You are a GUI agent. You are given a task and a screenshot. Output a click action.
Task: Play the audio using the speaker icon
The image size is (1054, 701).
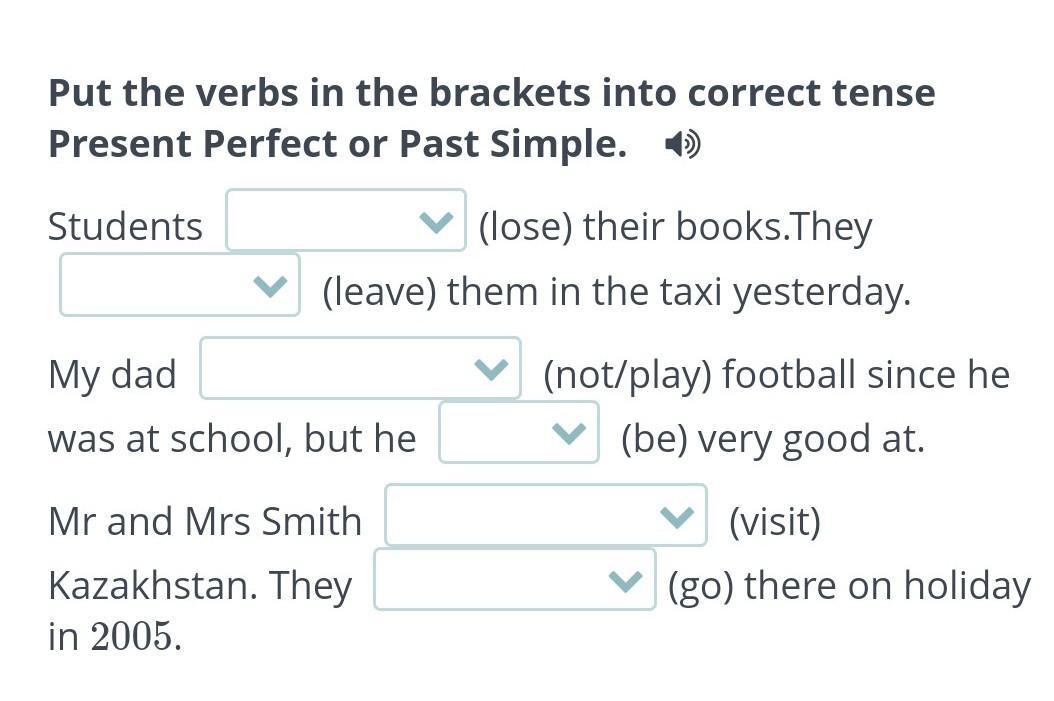[x=682, y=145]
